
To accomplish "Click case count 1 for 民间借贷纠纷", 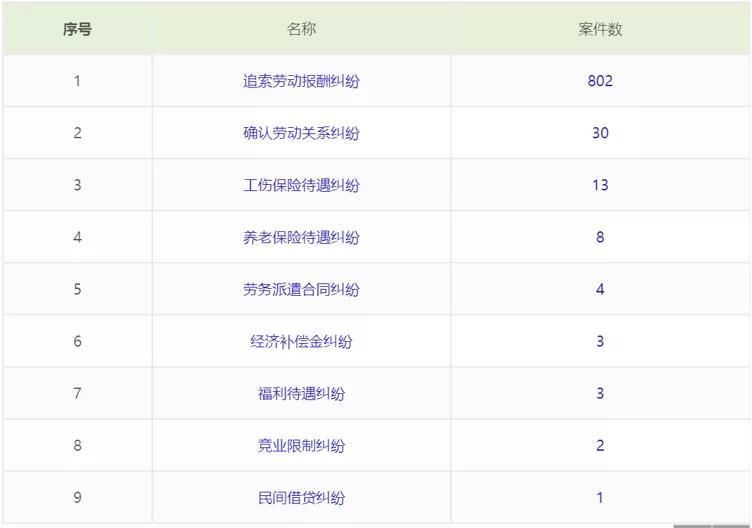I will pos(600,498).
